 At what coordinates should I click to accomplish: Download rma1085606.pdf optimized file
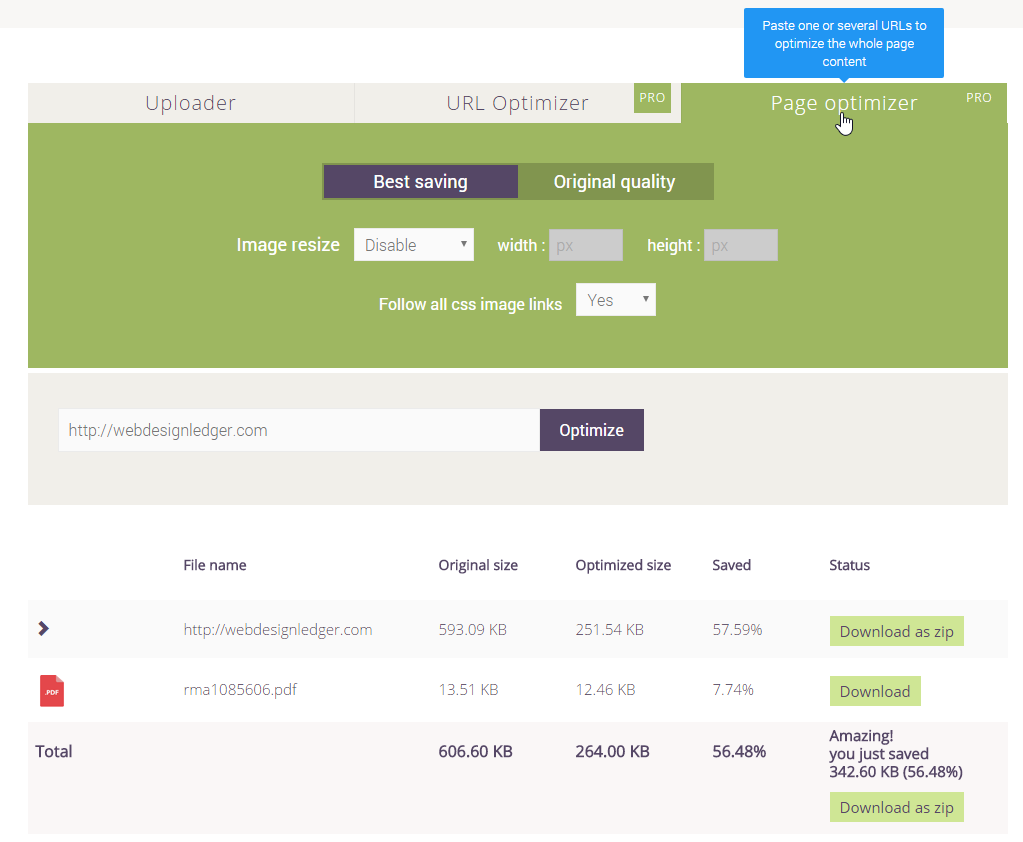pyautogui.click(x=874, y=690)
